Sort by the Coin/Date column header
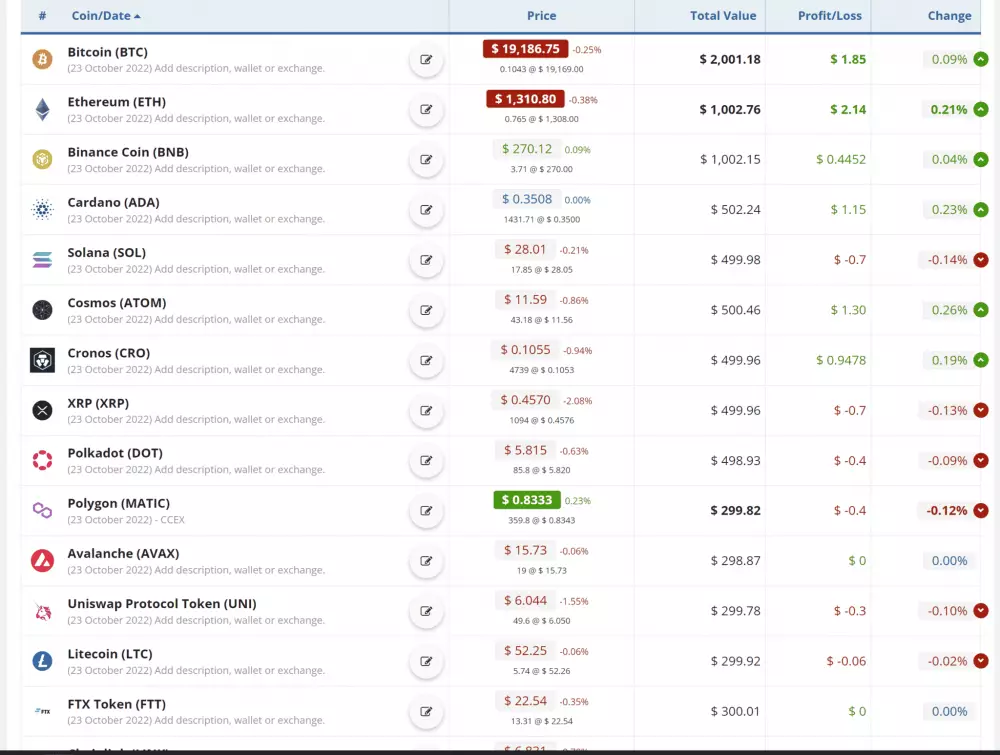Image resolution: width=1000 pixels, height=755 pixels. pos(106,16)
